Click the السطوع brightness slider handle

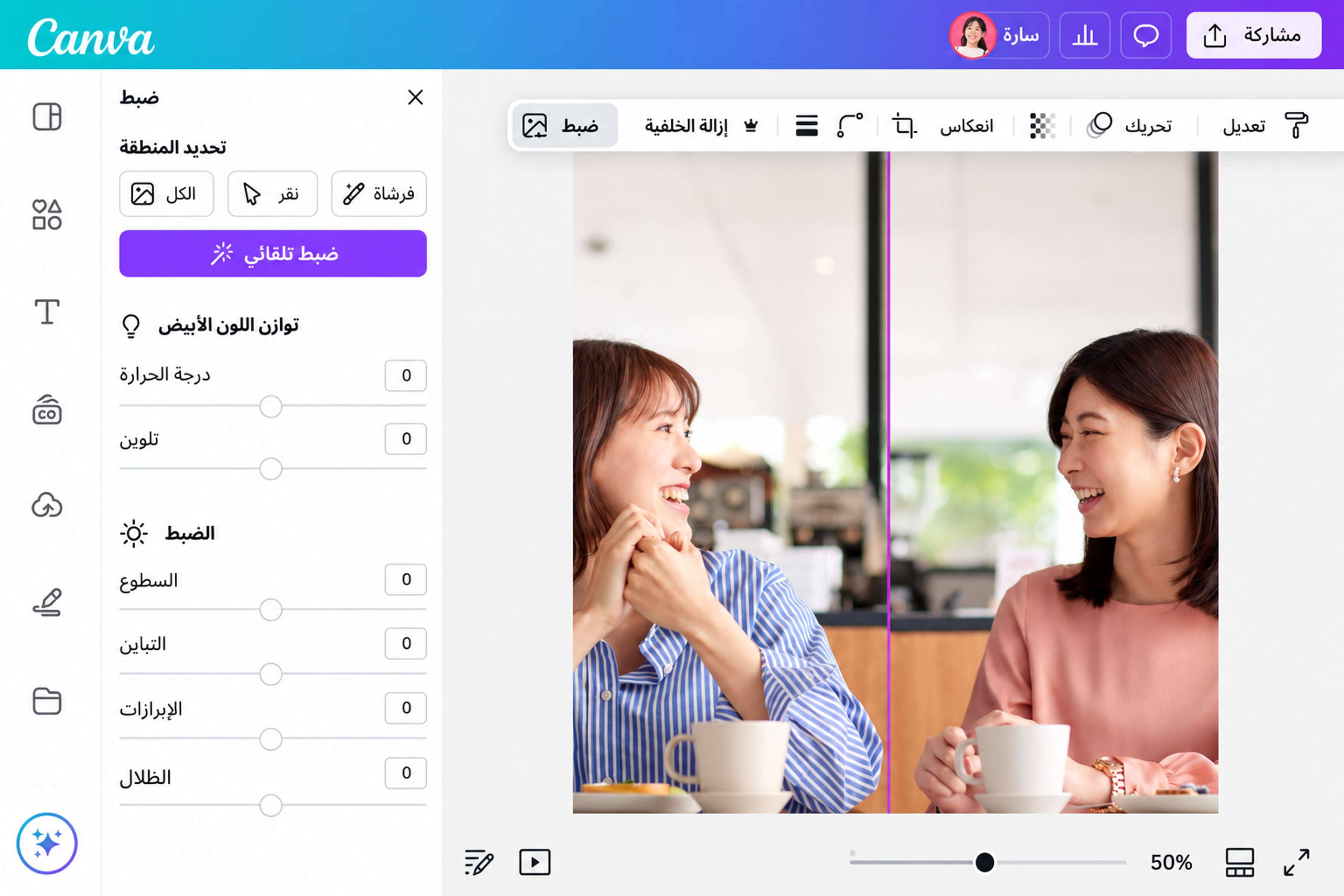(270, 610)
